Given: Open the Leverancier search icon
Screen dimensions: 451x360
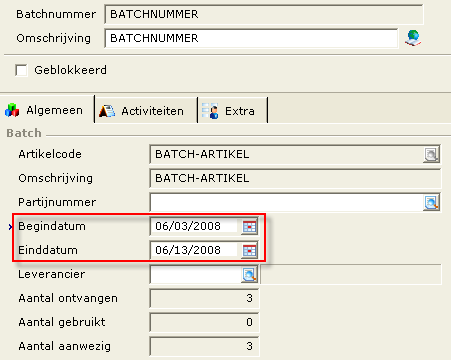Looking at the screenshot, I should click(249, 274).
